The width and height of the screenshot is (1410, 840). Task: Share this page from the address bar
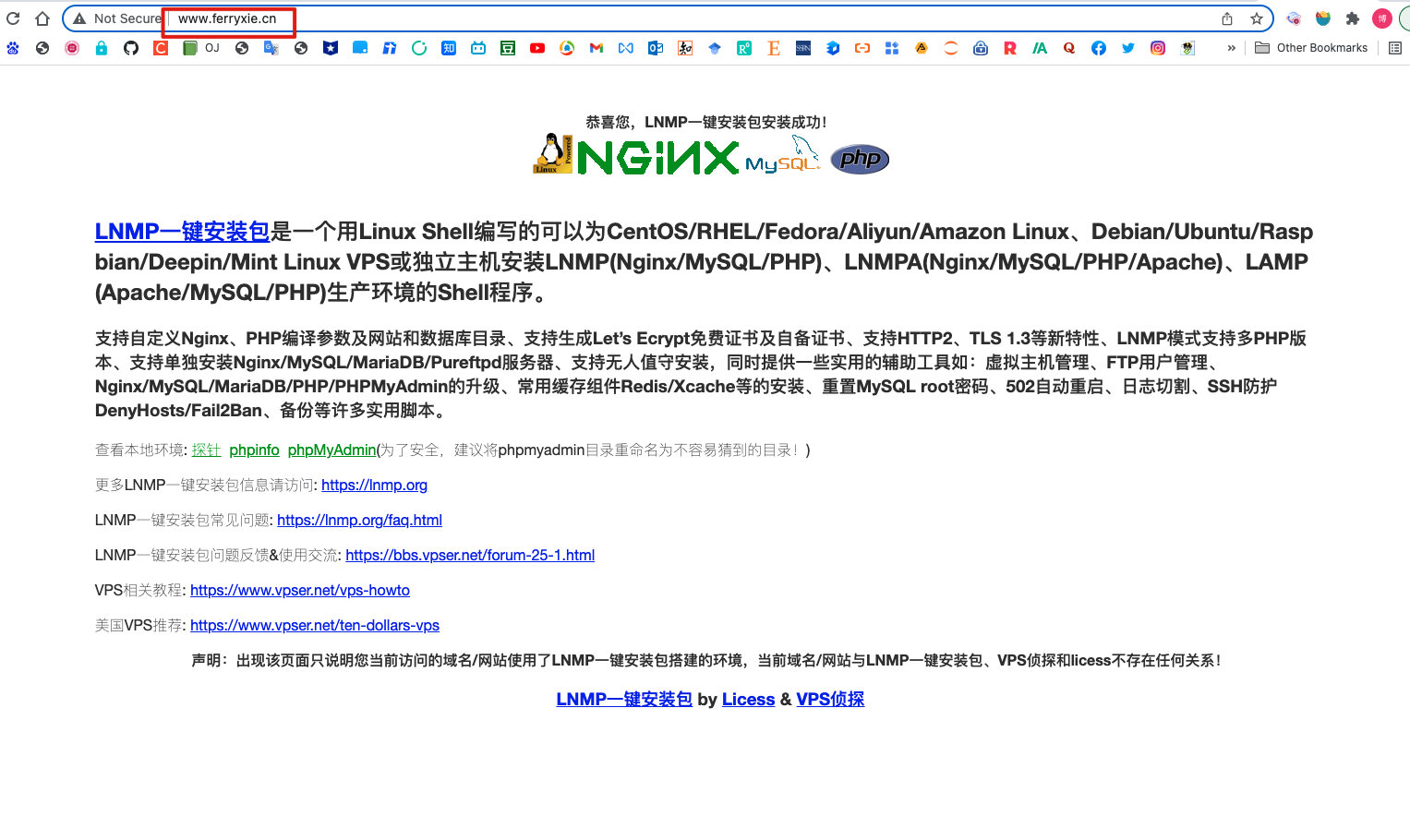click(x=1227, y=18)
